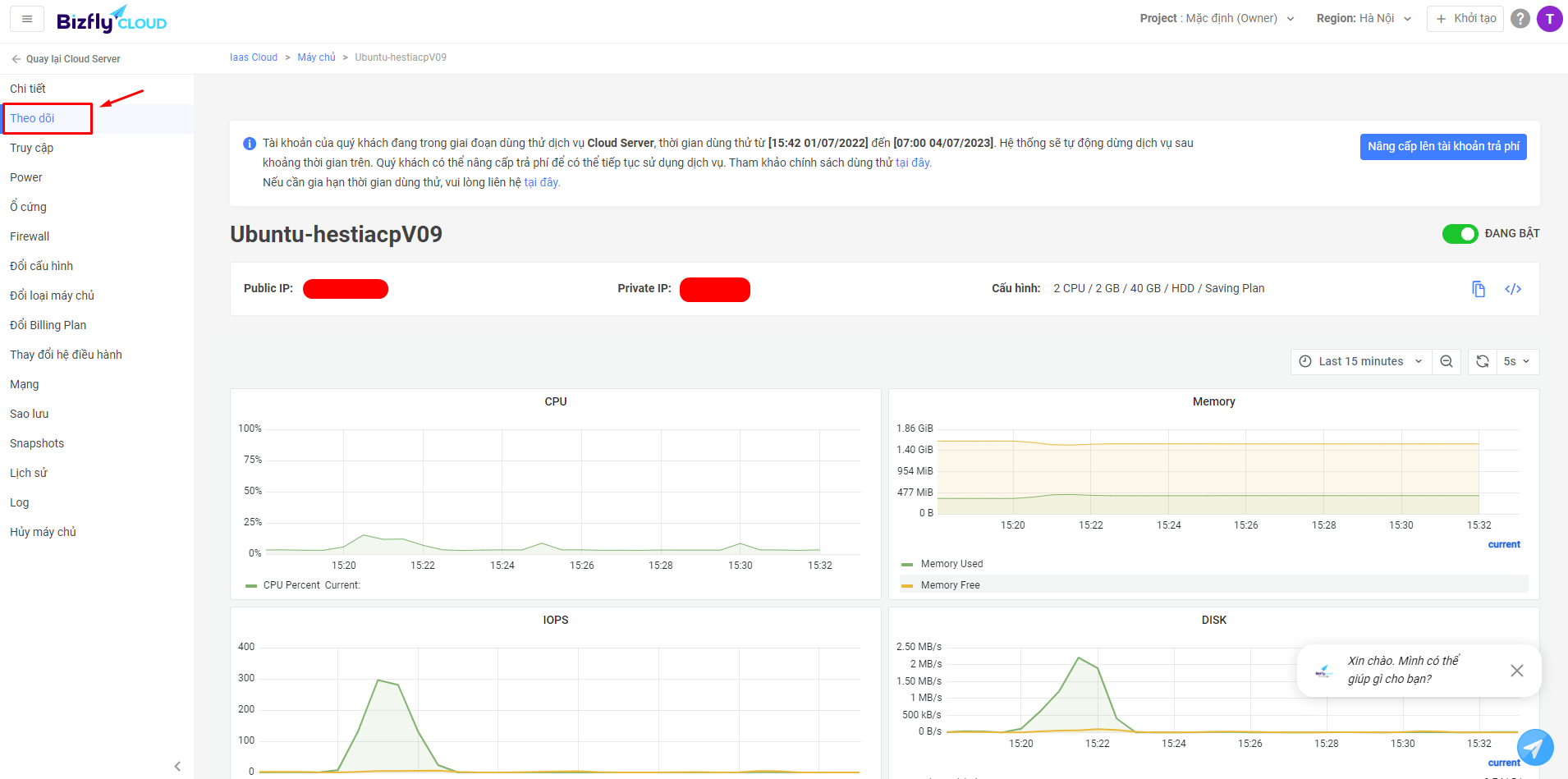Open the code snippet icon
This screenshot has width=1568, height=779.
[1513, 289]
